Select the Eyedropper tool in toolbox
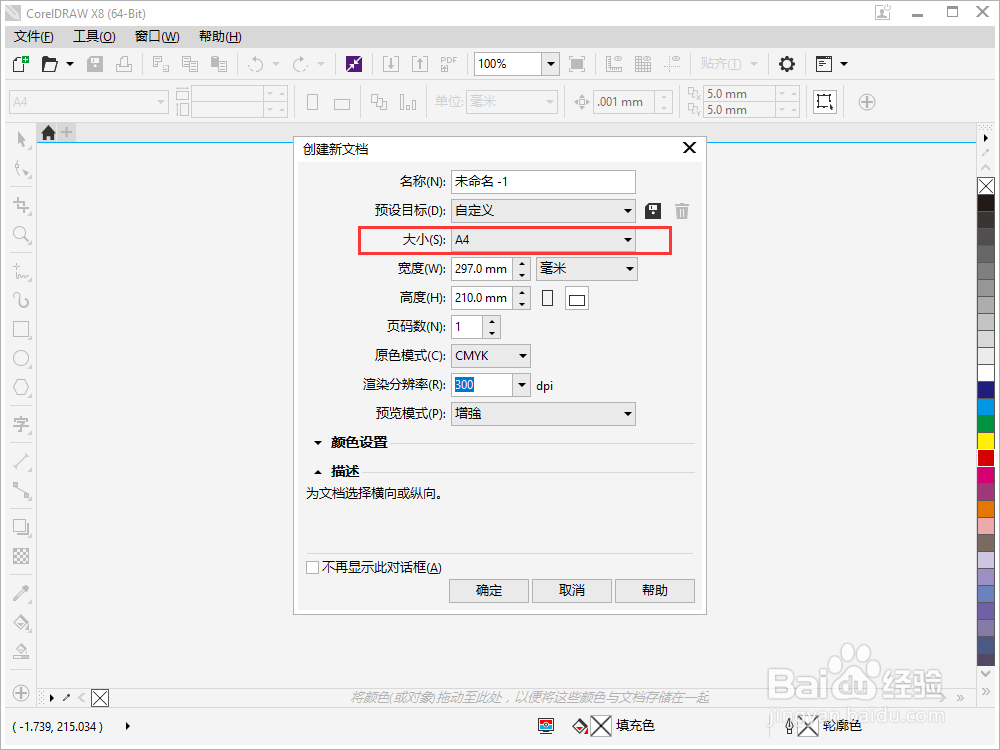The height and width of the screenshot is (750, 1000). pyautogui.click(x=22, y=593)
